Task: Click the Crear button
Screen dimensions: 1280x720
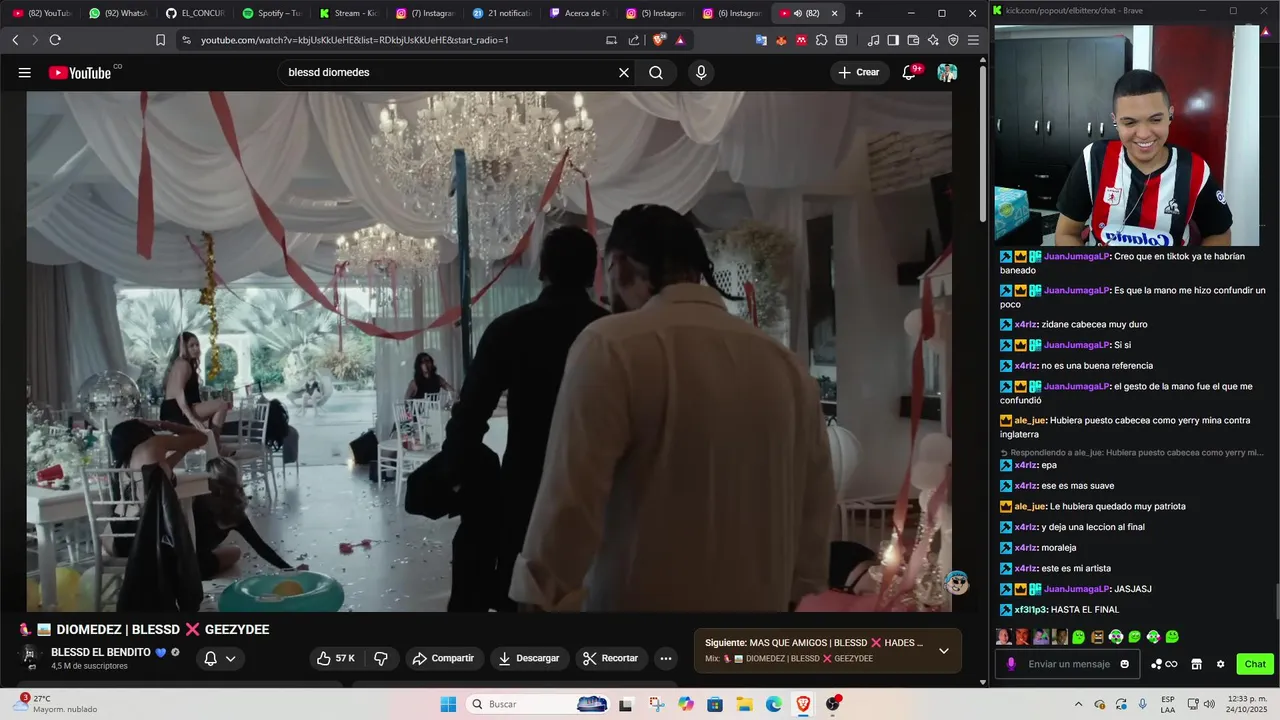Action: (859, 72)
